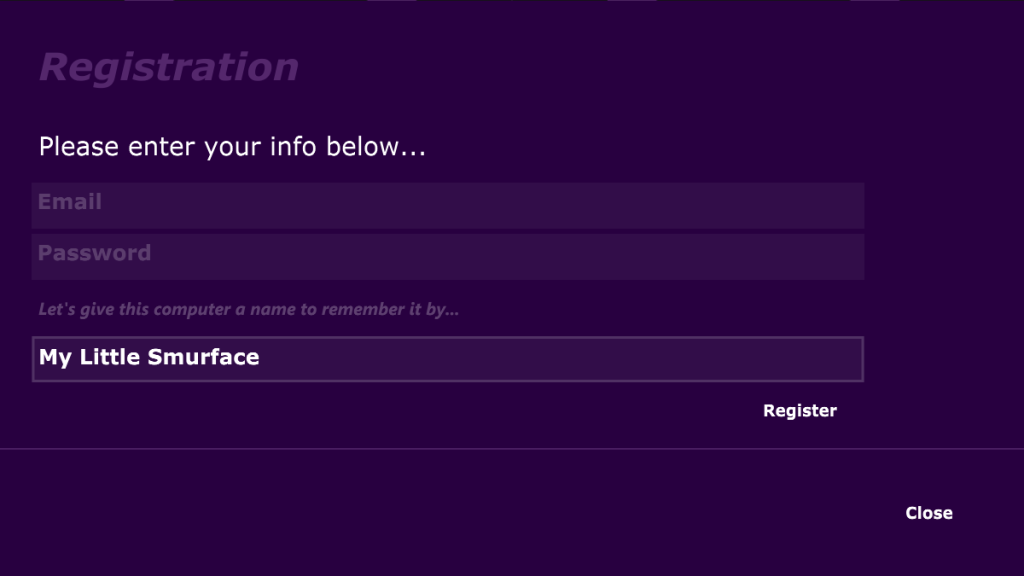The width and height of the screenshot is (1024, 576).
Task: Close the registration dialog
Action: point(929,513)
